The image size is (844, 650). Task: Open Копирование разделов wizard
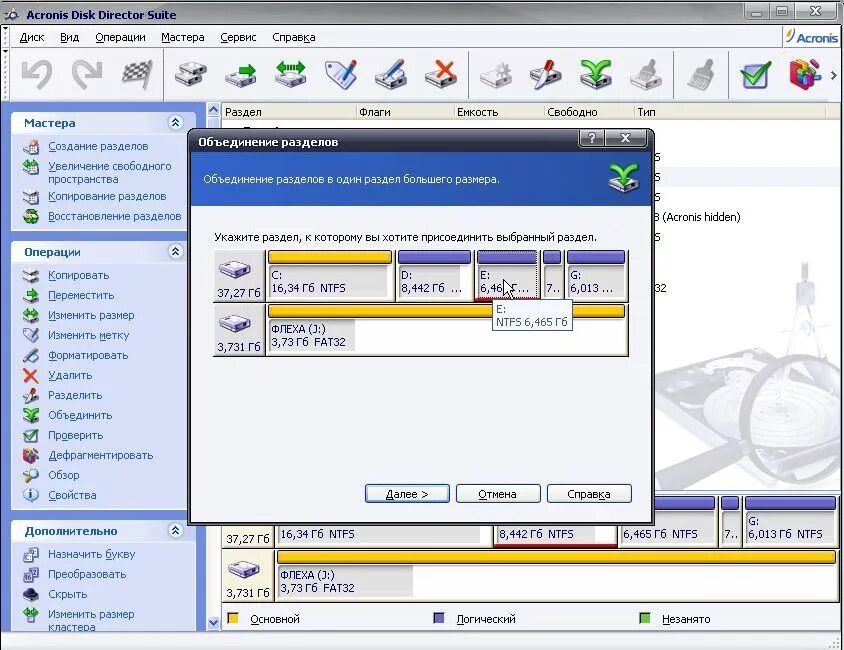(x=107, y=196)
